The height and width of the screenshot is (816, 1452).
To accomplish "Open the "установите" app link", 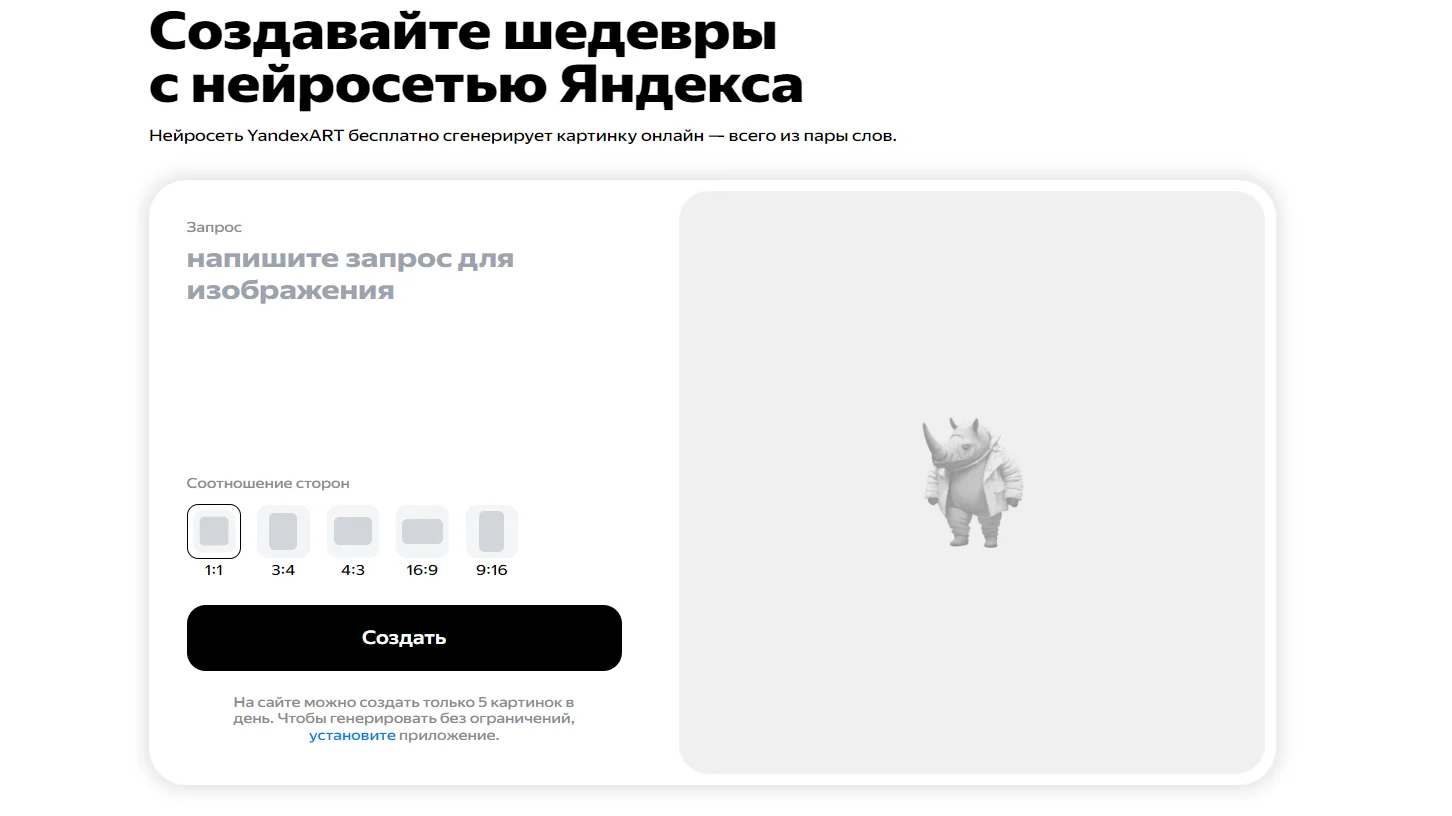I will tap(352, 735).
